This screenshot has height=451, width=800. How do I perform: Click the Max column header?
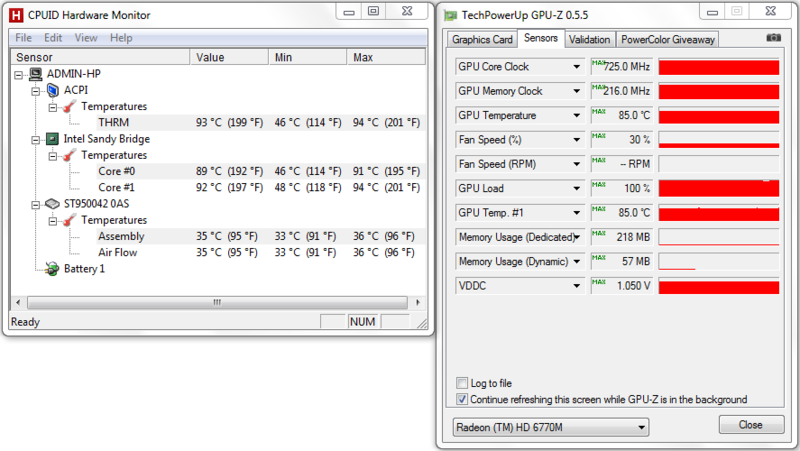386,57
